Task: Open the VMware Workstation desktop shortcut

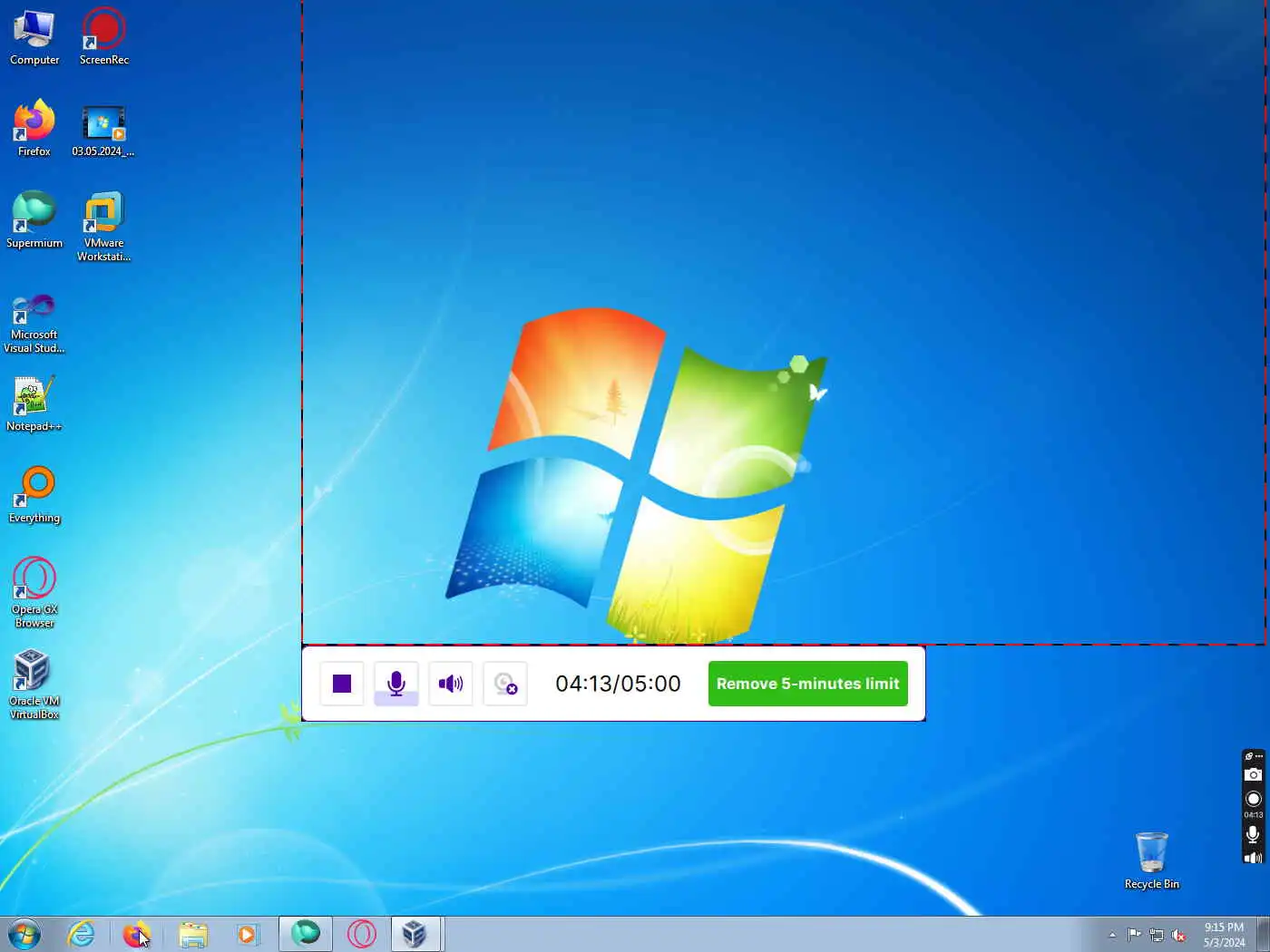Action: [103, 227]
